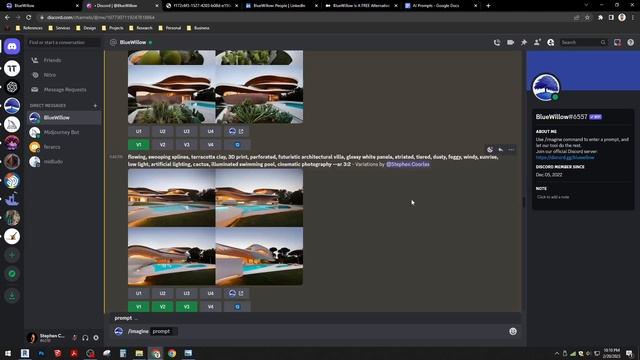Click the @Stephen Coorlas mention
Viewport: 640px width, 360px height.
pyautogui.click(x=408, y=164)
